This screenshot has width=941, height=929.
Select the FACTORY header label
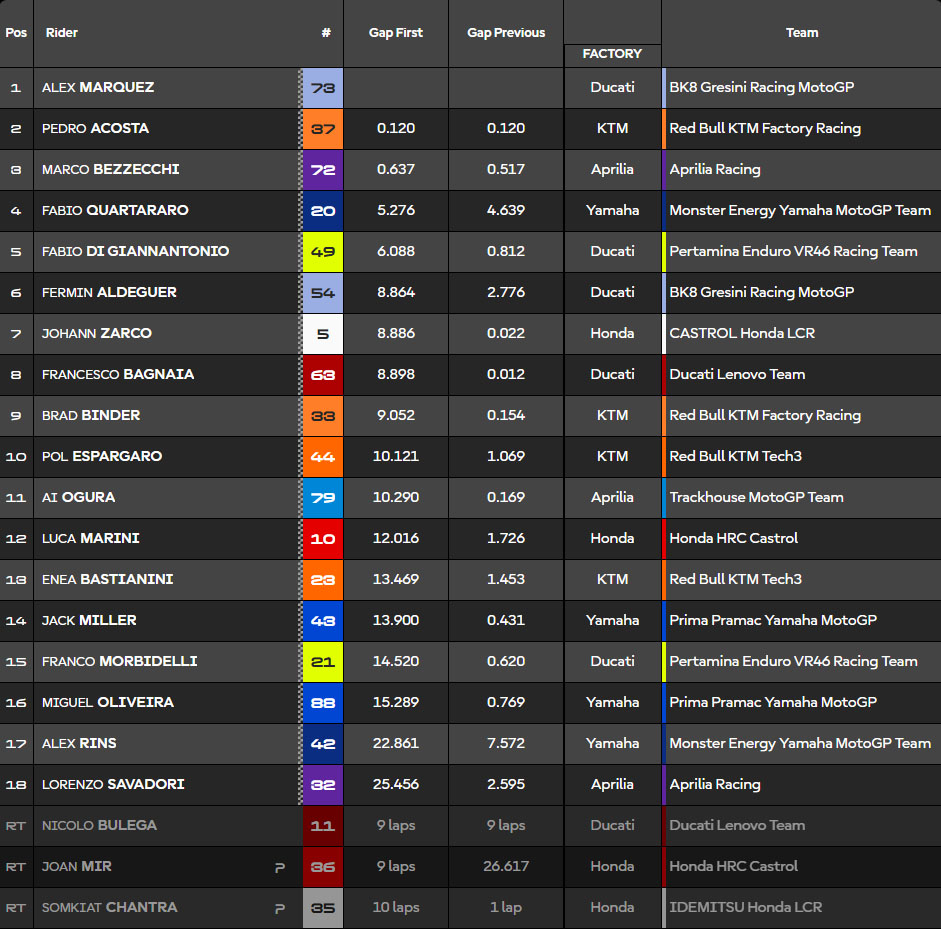(x=612, y=54)
